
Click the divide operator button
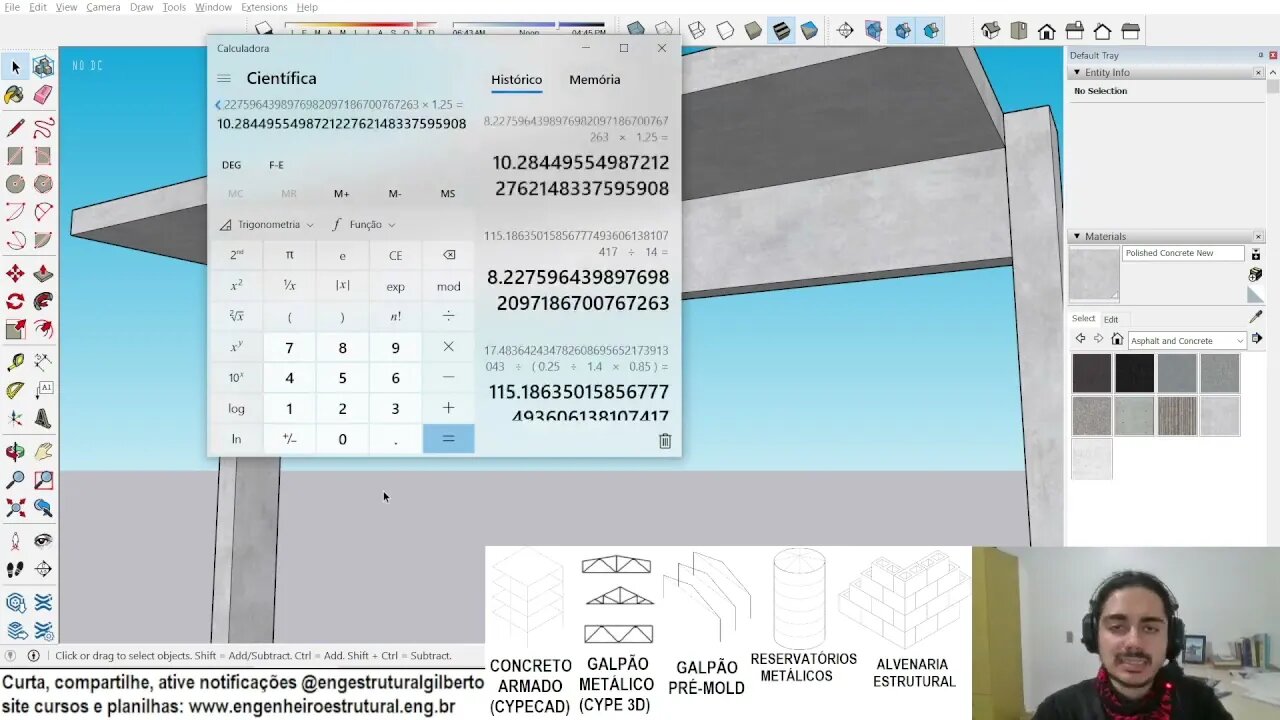click(x=448, y=316)
